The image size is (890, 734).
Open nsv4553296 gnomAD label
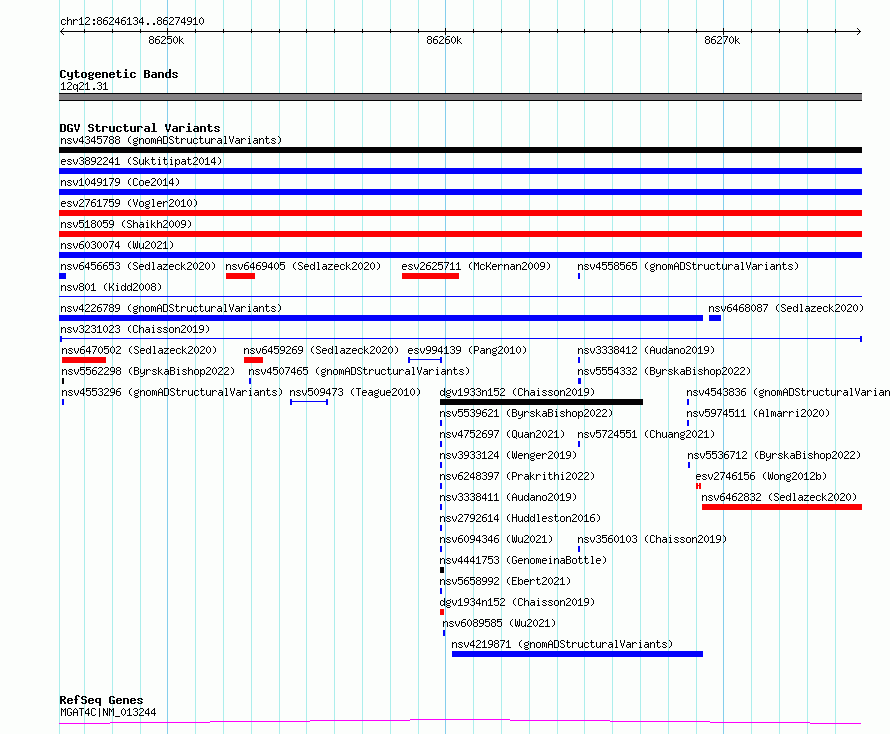pos(172,392)
